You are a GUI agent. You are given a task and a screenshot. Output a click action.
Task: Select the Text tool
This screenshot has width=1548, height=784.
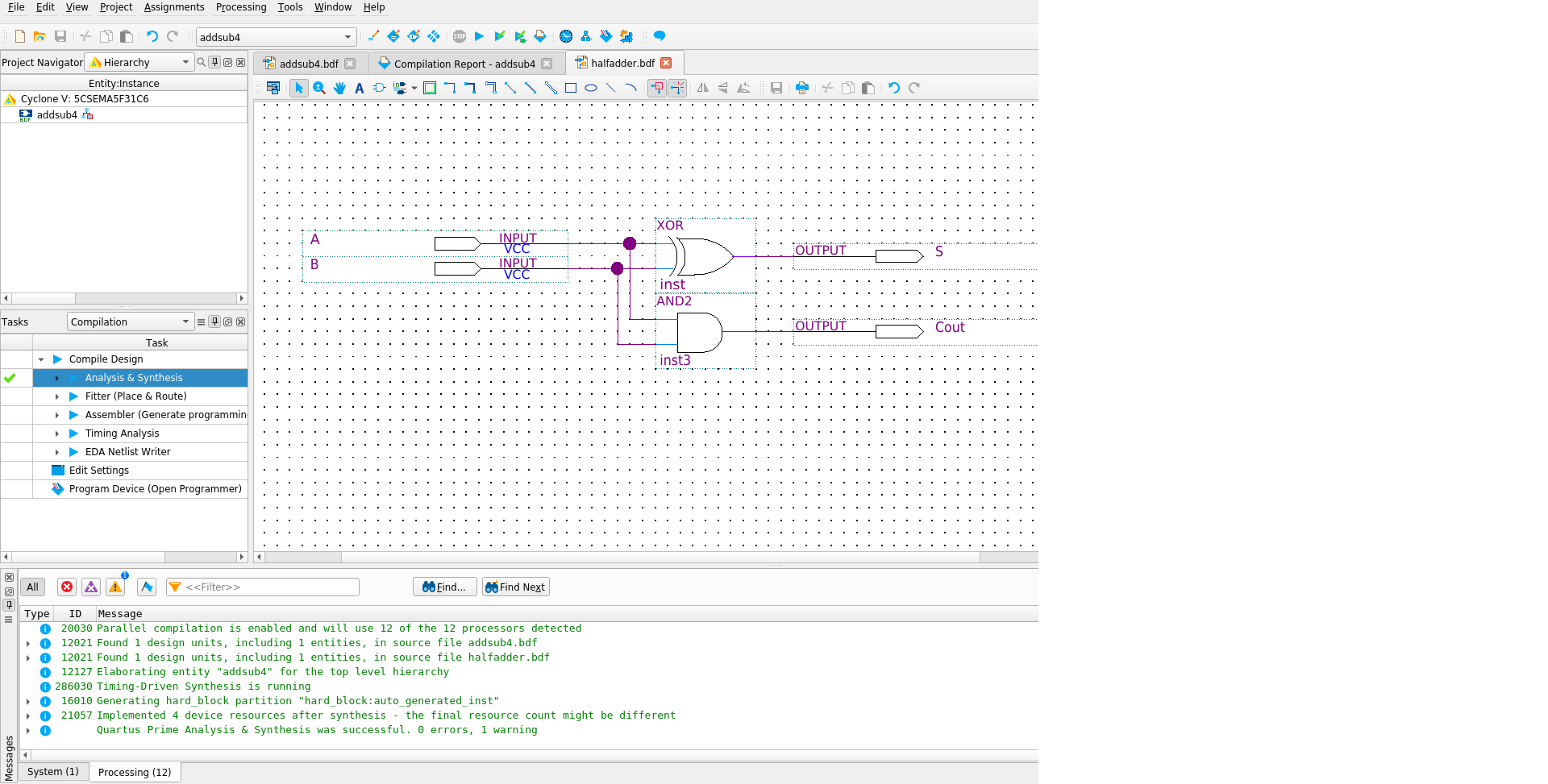pyautogui.click(x=360, y=88)
